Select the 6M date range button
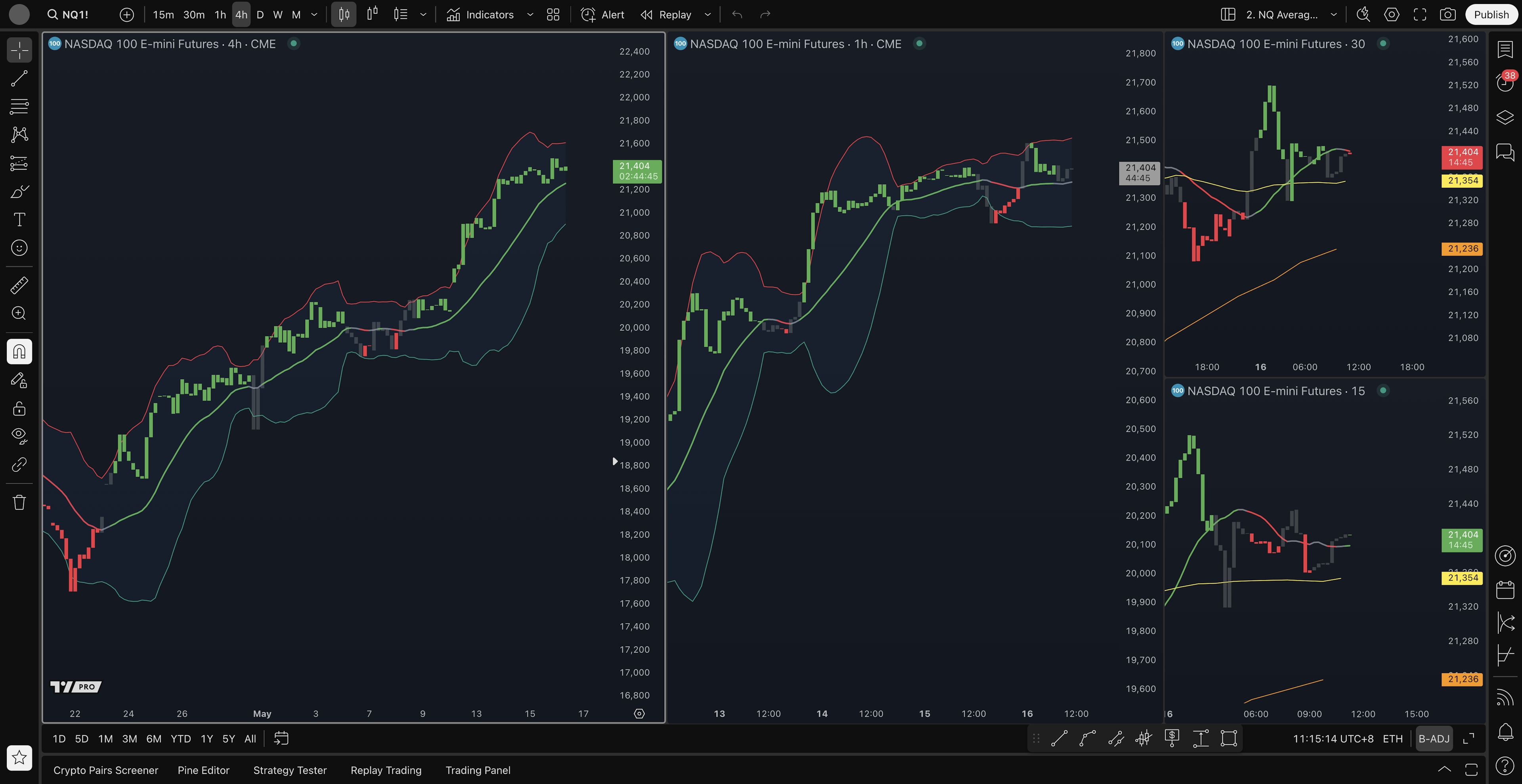Screen dimensions: 1522x784 [154, 738]
